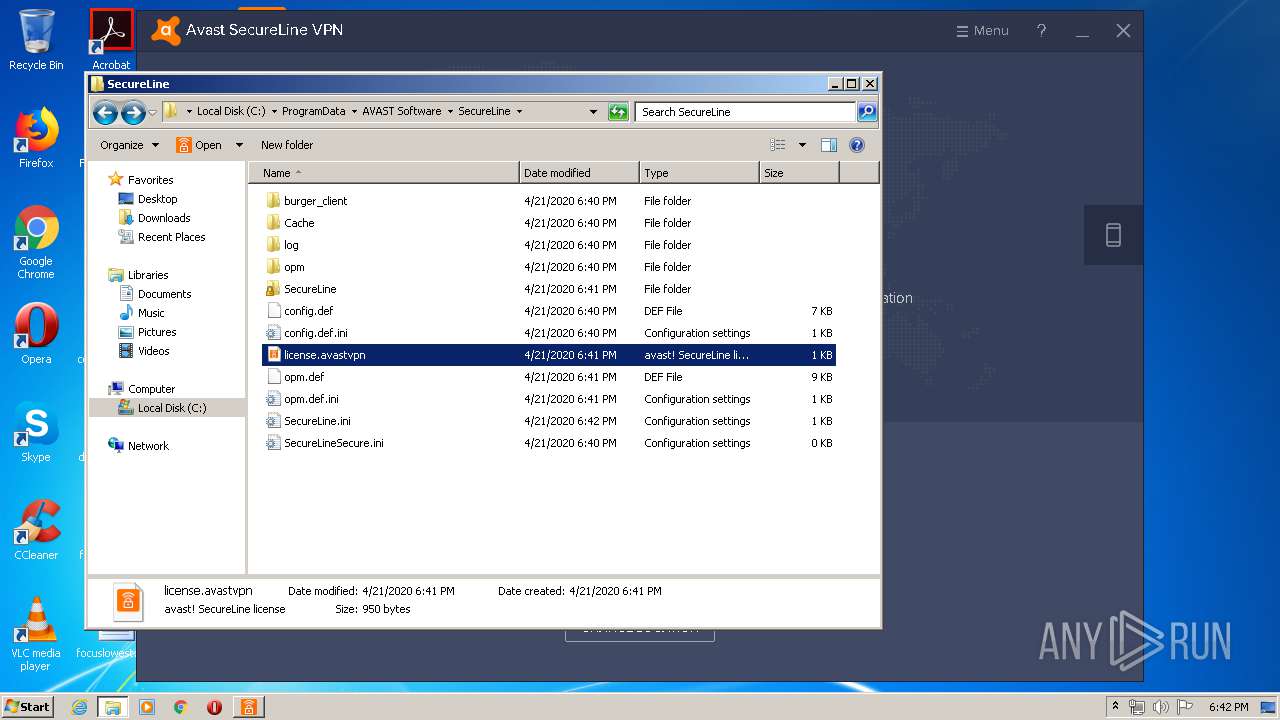Sort files by Name column header

click(384, 173)
